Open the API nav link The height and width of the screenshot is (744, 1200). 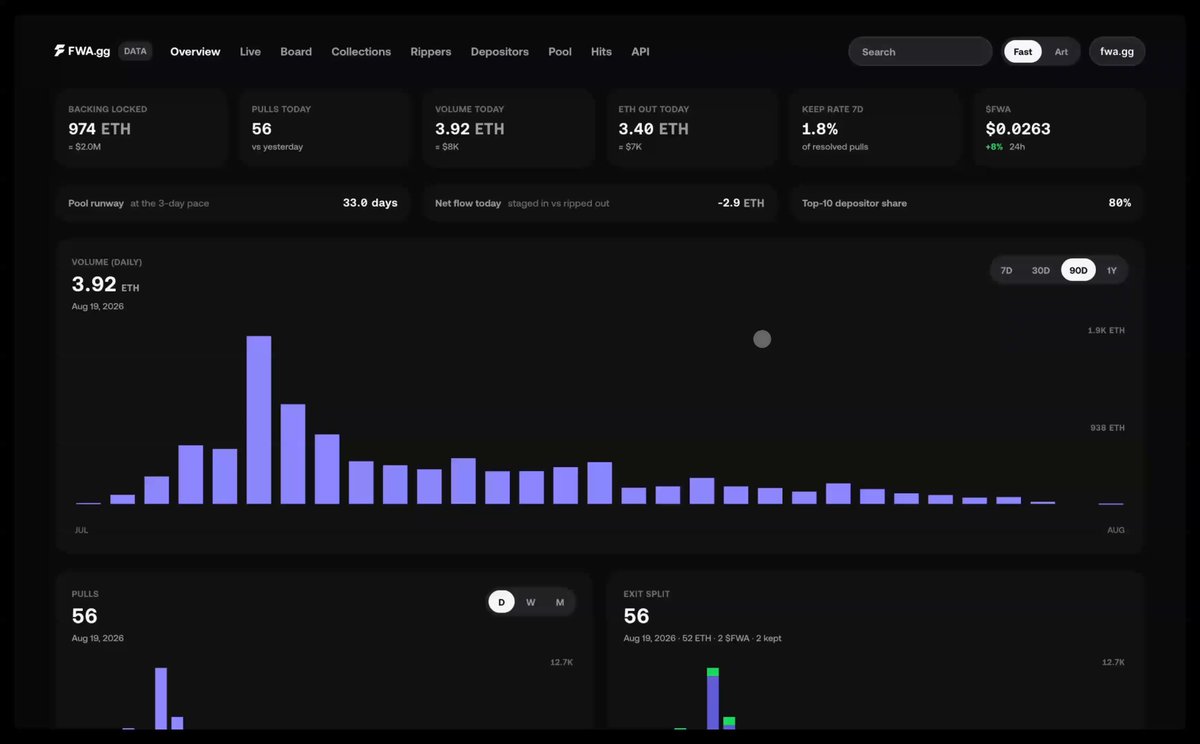pyautogui.click(x=640, y=52)
